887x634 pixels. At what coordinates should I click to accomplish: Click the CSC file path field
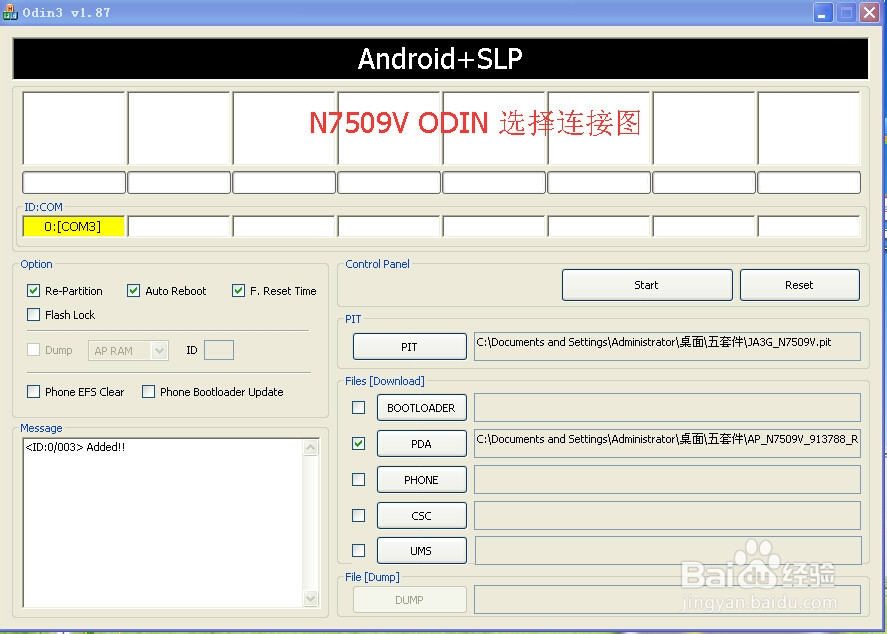tap(668, 515)
